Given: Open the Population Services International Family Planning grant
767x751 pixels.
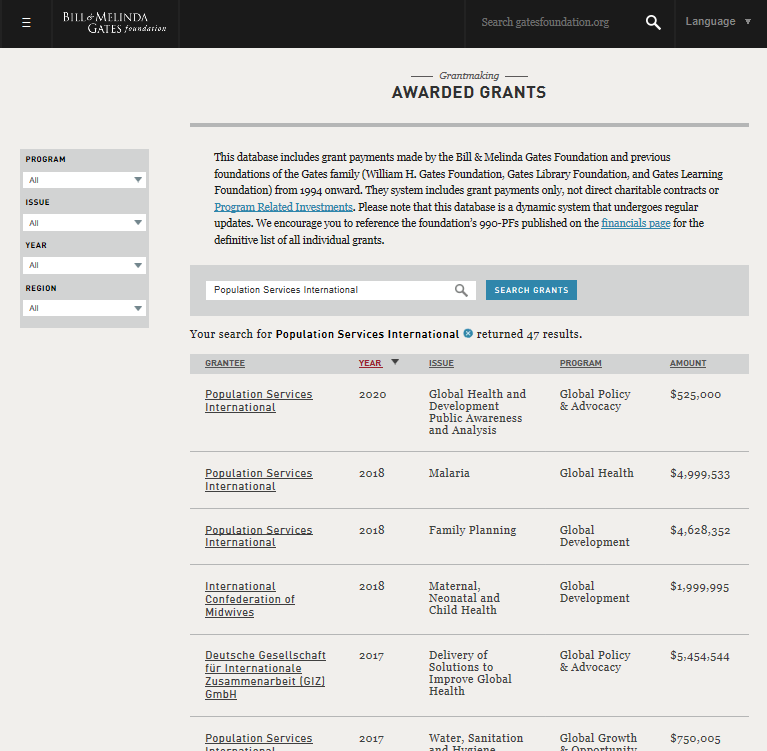Looking at the screenshot, I should pos(258,536).
